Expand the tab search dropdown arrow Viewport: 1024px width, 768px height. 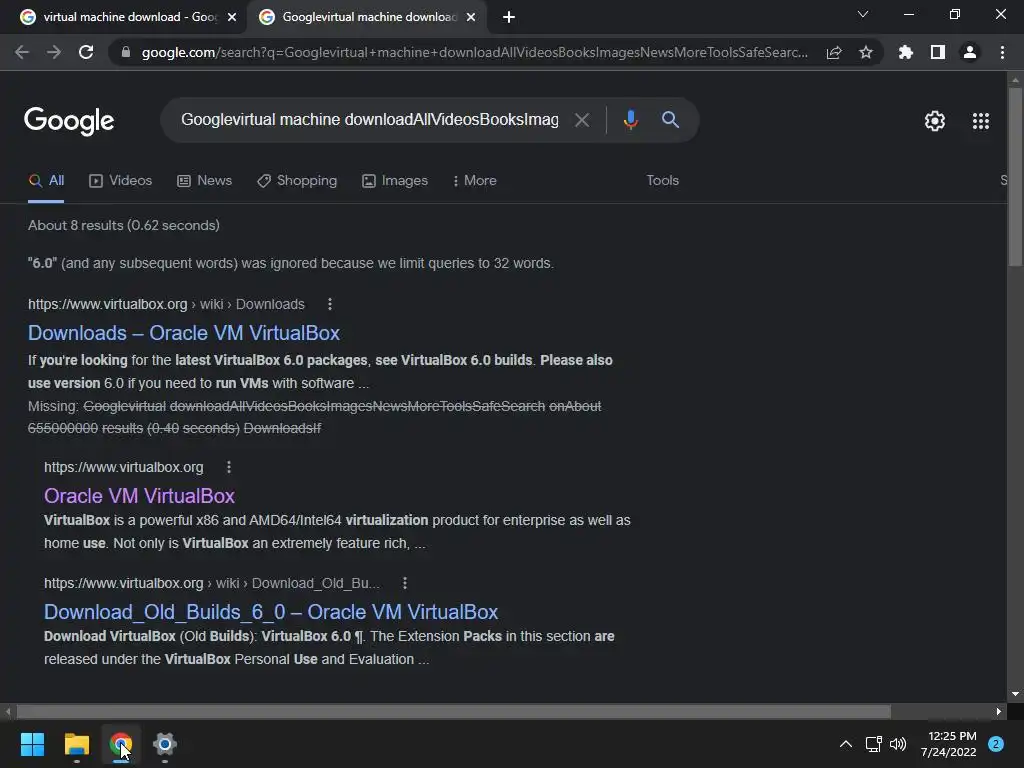[863, 14]
